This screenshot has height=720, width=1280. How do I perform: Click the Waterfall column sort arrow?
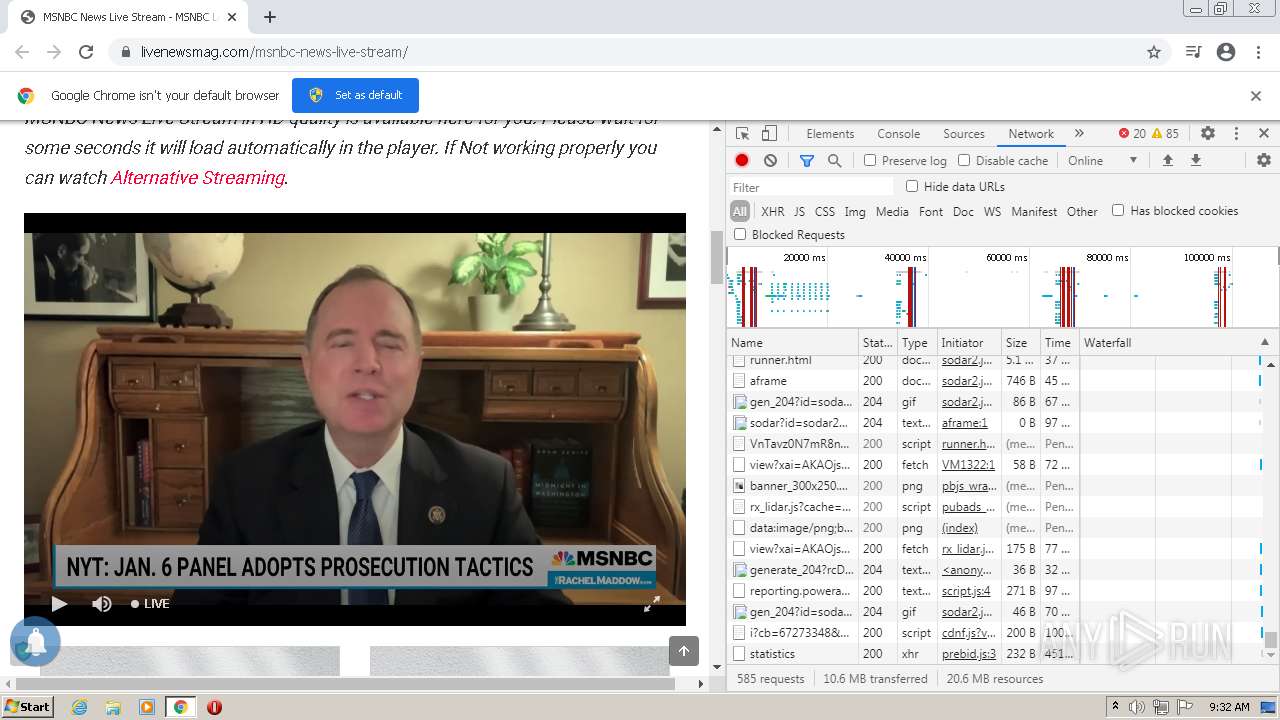(1264, 342)
